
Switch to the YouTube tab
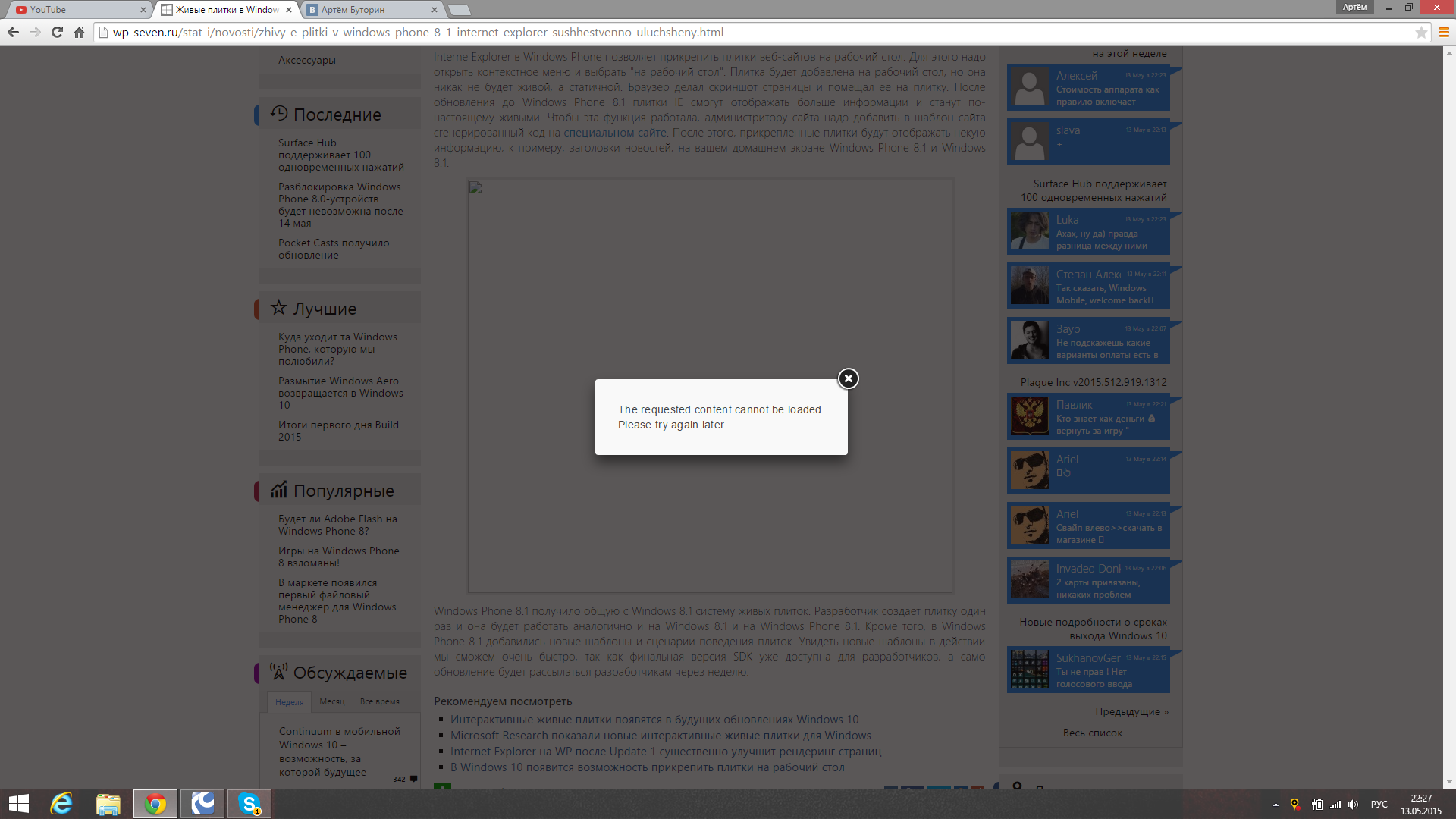(76, 10)
